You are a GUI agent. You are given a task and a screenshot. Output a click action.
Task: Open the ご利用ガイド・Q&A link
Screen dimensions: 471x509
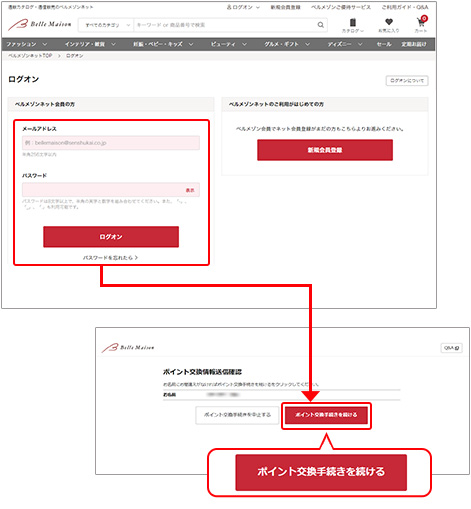(x=405, y=7)
